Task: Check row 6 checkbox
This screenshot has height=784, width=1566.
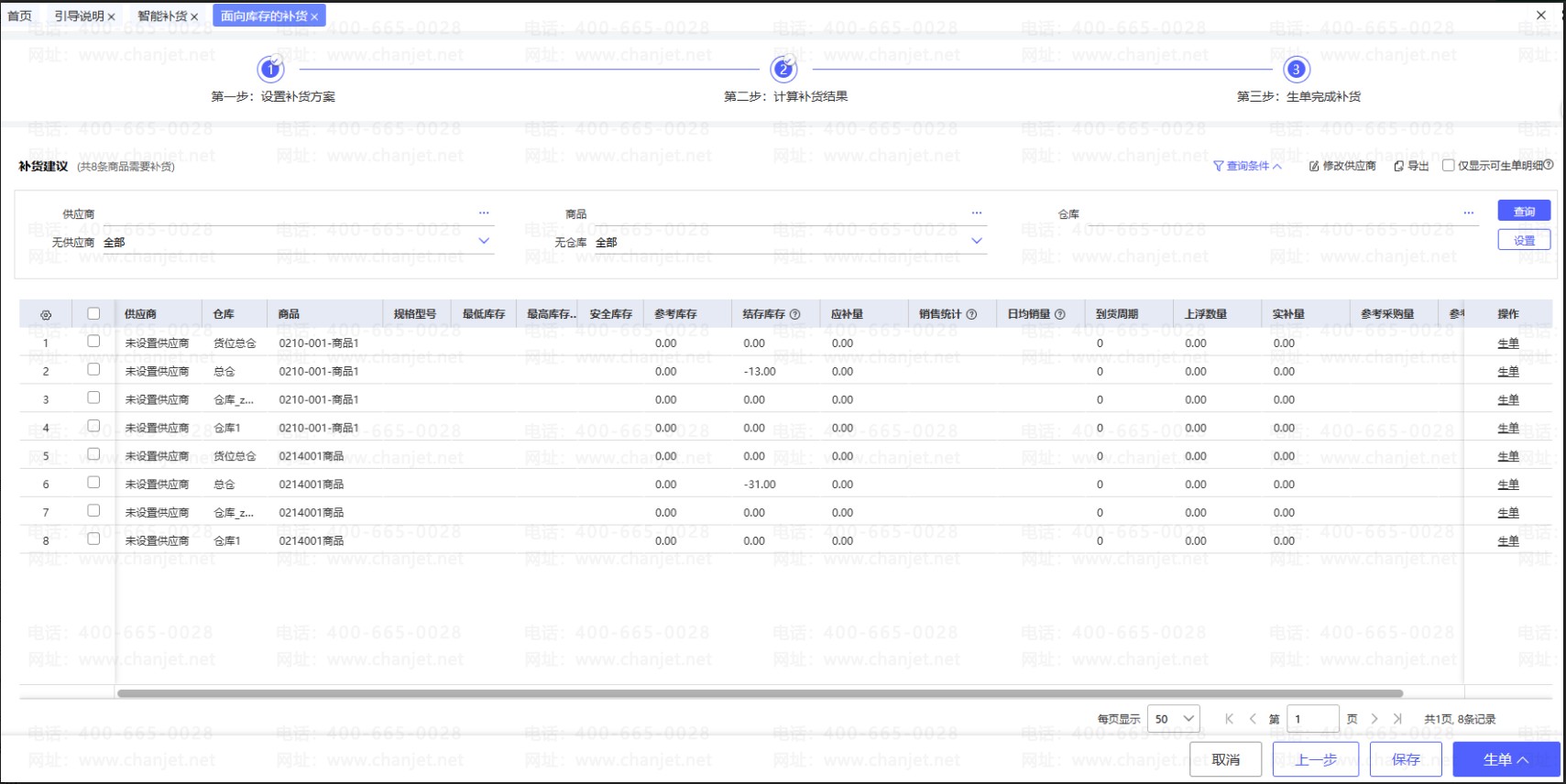Action: pyautogui.click(x=93, y=482)
